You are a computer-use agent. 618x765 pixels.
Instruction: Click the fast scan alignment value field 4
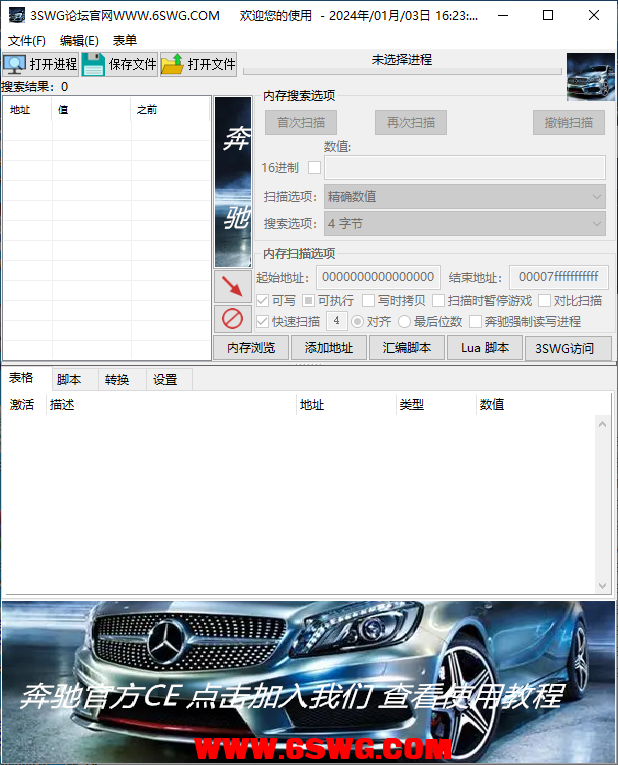pos(337,321)
